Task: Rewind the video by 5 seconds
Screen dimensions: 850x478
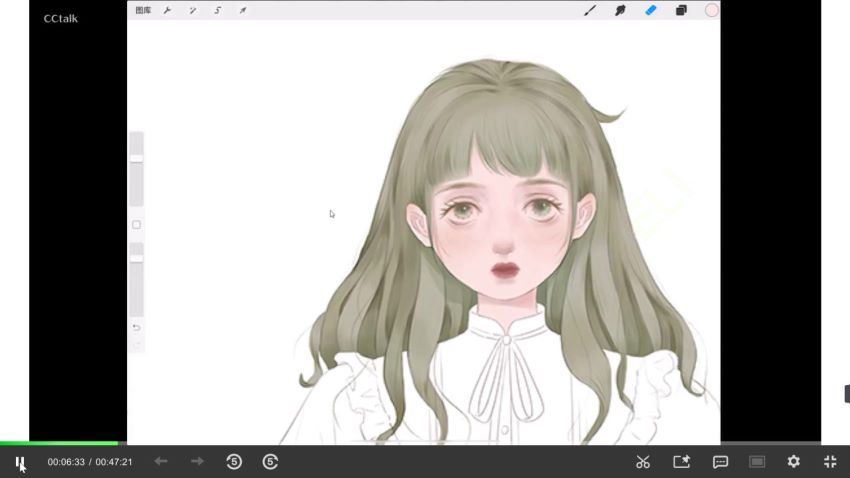Action: coord(234,462)
